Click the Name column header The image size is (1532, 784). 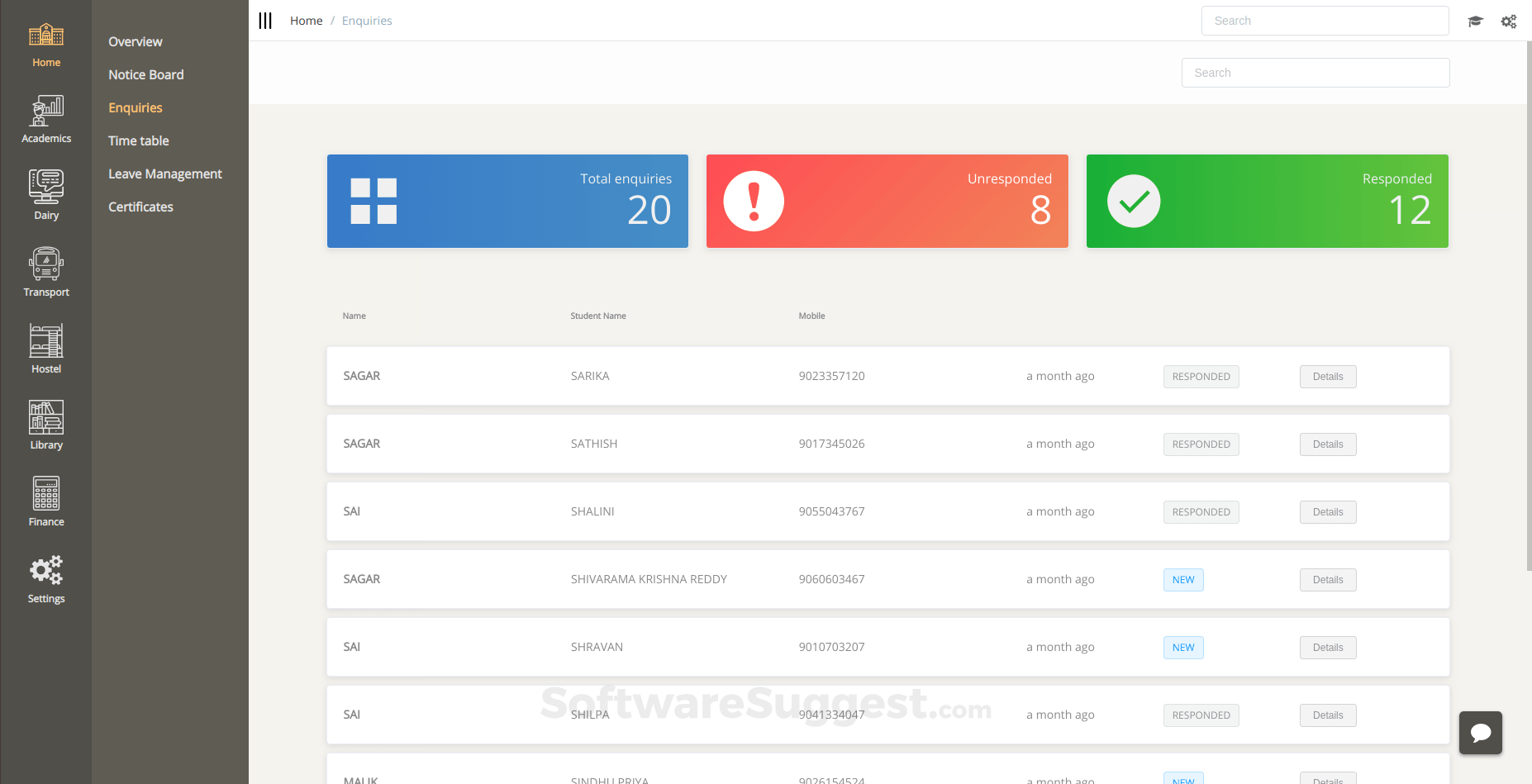(354, 316)
